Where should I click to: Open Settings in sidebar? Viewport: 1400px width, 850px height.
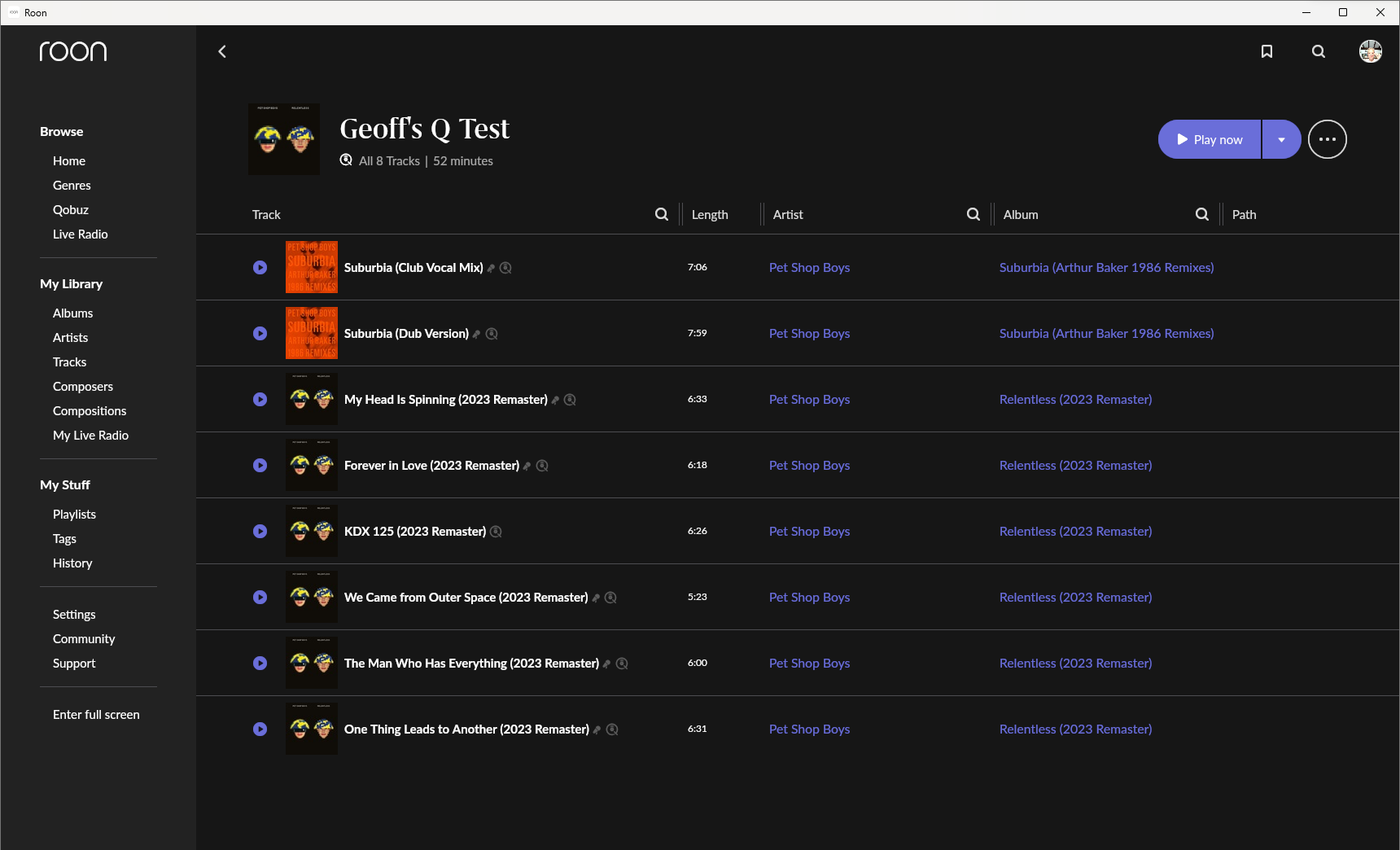74,615
